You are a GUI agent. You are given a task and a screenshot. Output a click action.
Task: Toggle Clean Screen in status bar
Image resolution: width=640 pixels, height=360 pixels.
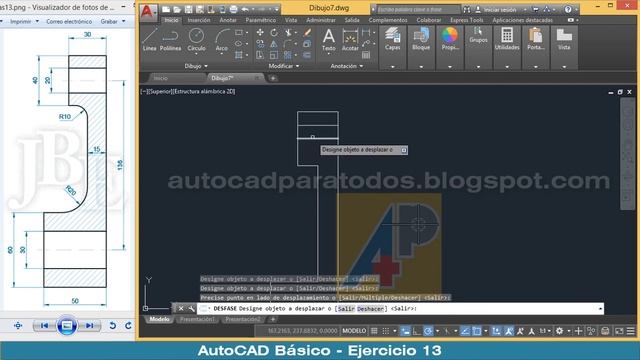click(x=619, y=331)
